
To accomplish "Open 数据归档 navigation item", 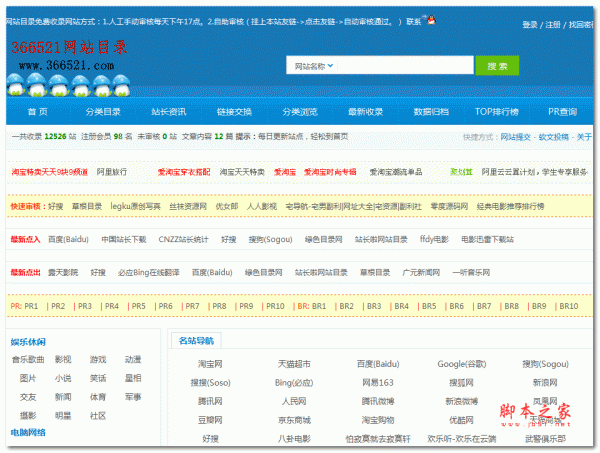I will 431,112.
